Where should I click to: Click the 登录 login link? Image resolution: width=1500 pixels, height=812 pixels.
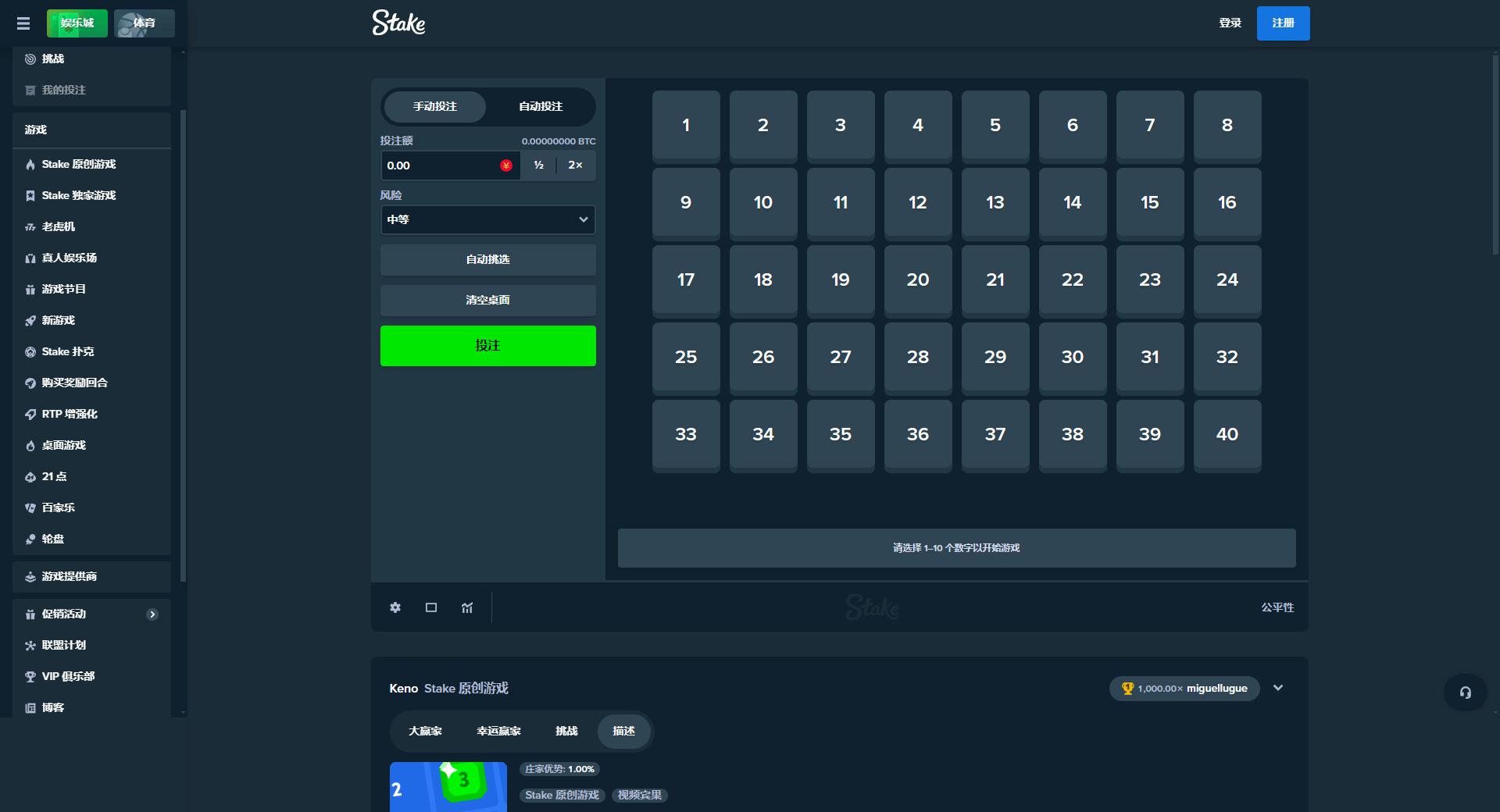click(x=1230, y=23)
